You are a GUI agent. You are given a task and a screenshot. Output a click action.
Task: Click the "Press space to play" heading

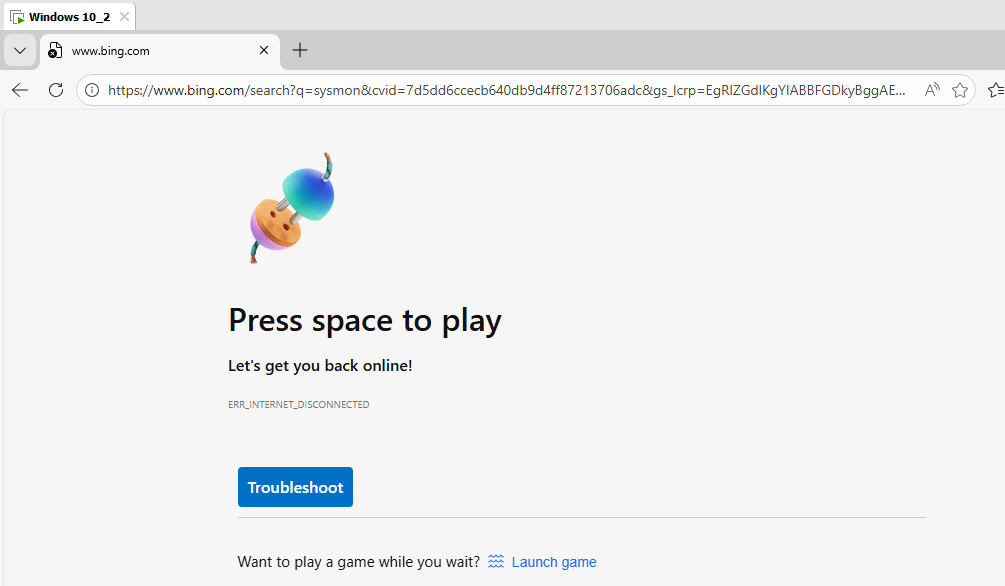pos(365,321)
